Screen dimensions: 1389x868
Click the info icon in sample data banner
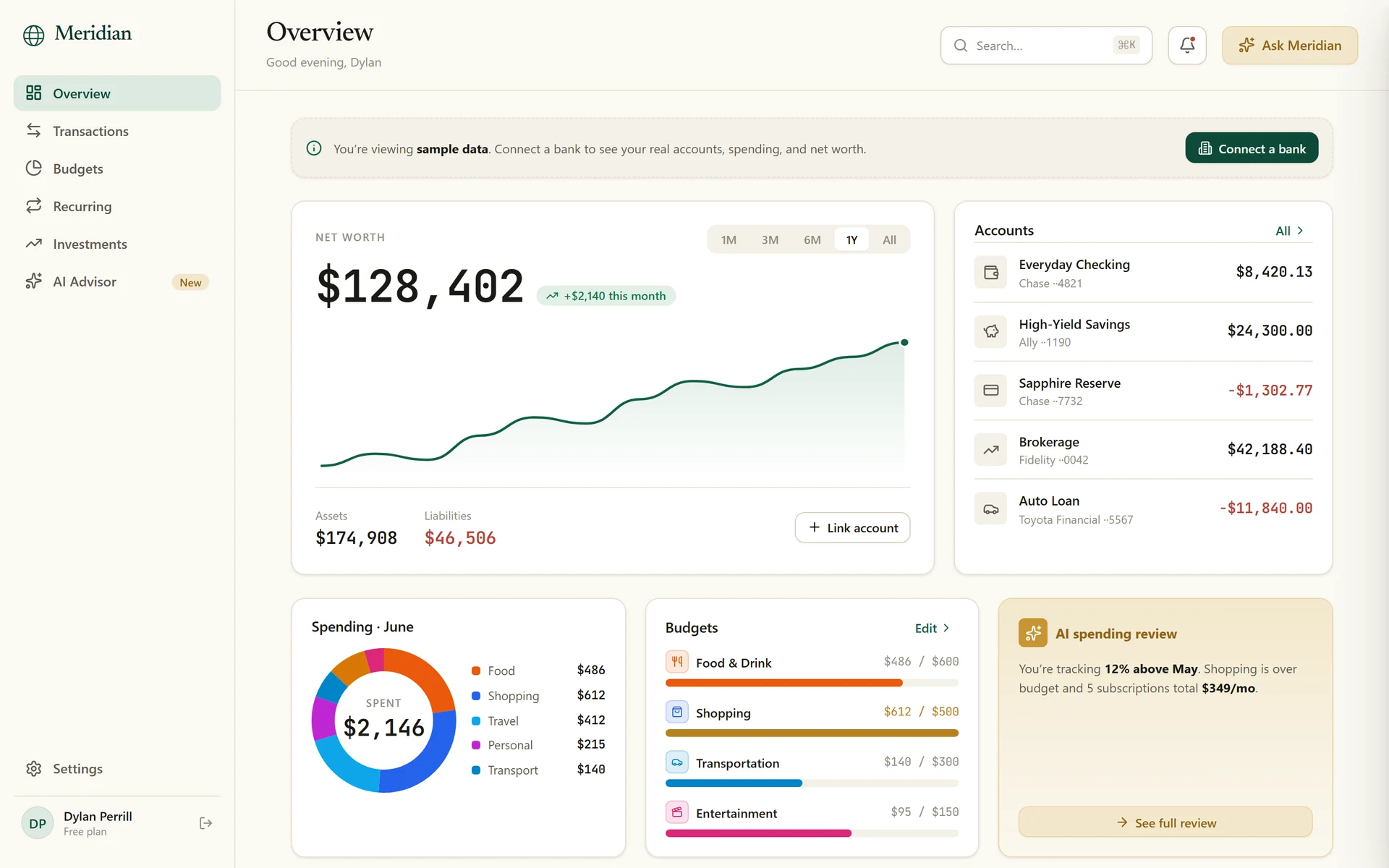click(x=314, y=148)
